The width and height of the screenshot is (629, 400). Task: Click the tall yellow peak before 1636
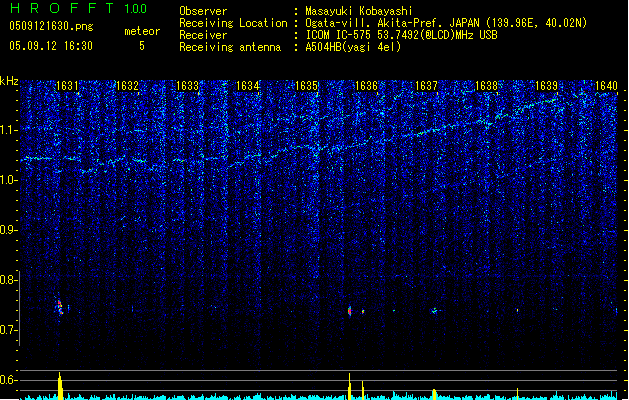(350, 386)
